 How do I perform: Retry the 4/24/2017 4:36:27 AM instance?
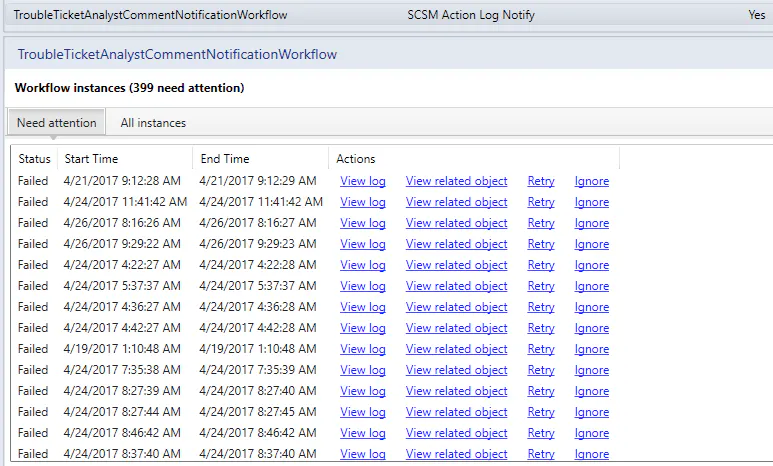[541, 307]
